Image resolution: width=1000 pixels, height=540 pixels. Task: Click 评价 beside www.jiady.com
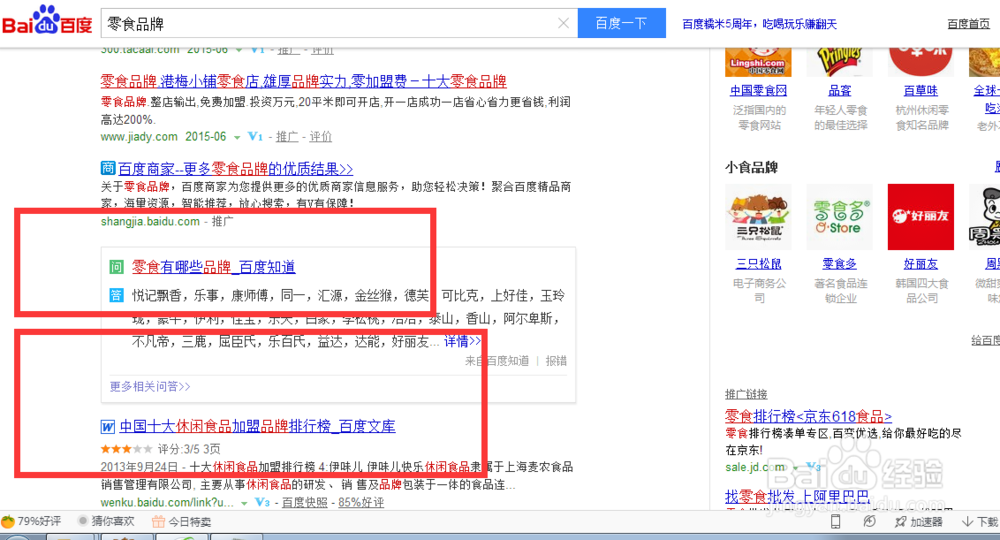[x=321, y=136]
